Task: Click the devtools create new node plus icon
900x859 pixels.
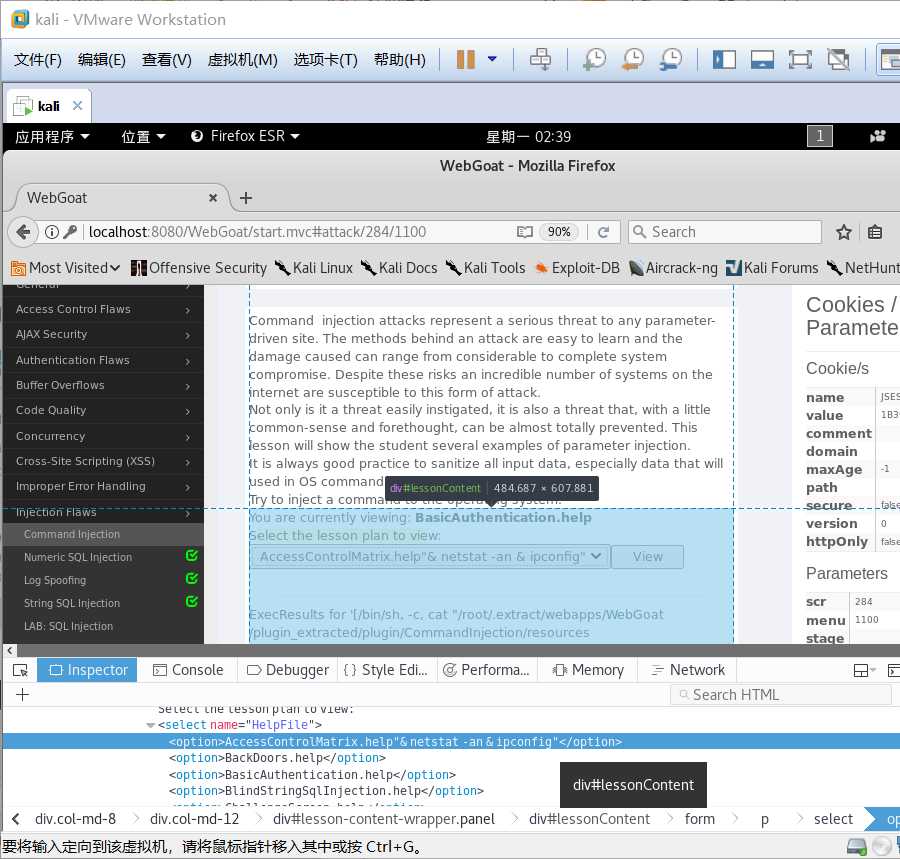Action: (22, 695)
